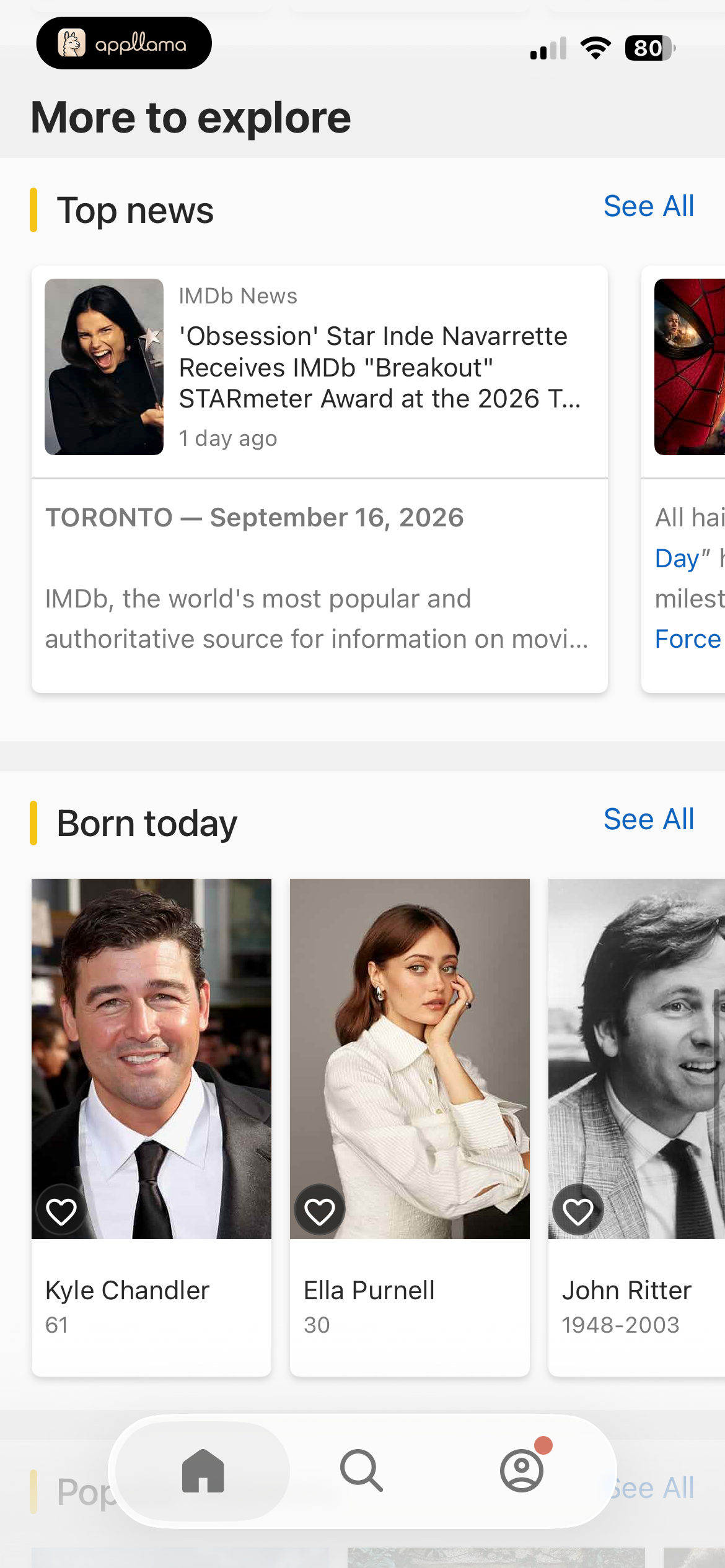Tap See All for Born today
Viewport: 725px width, 1568px height.
point(649,819)
